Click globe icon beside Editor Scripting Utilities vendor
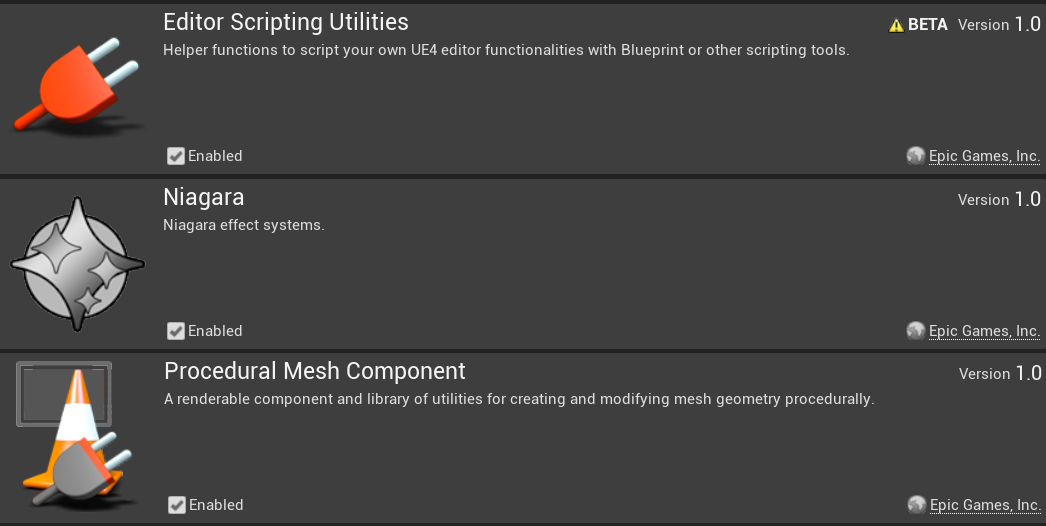Viewport: 1046px width, 526px height. coord(915,156)
